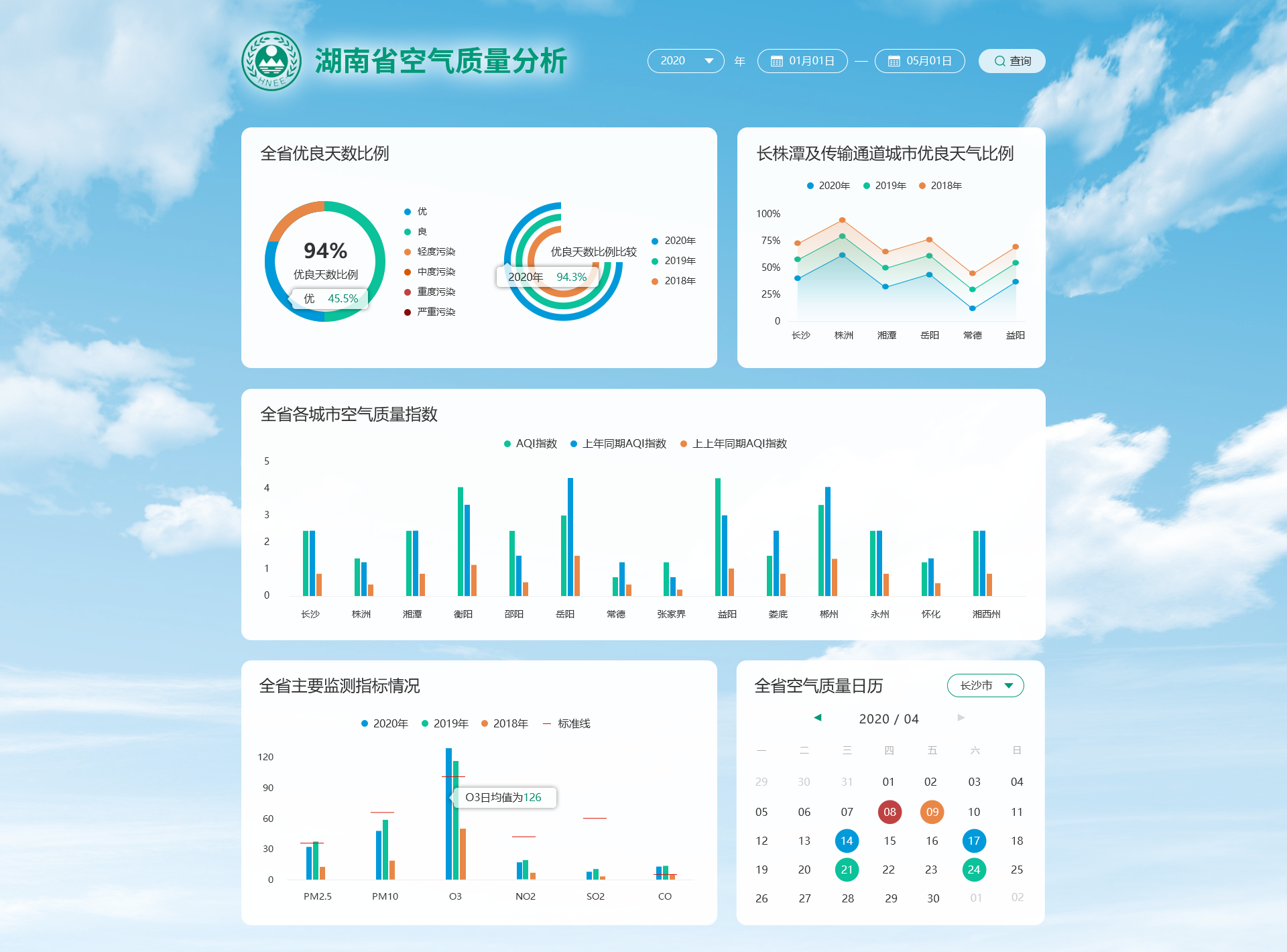Click the calendar icon in the start date field
Screen dimensions: 1287x952
777,61
